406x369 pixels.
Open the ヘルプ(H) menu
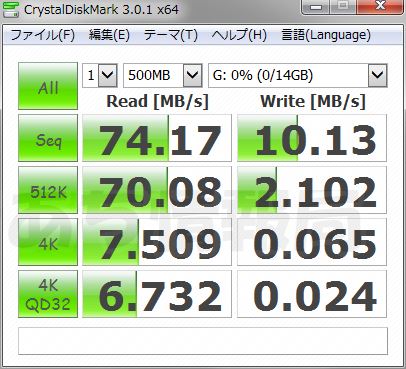coord(239,35)
